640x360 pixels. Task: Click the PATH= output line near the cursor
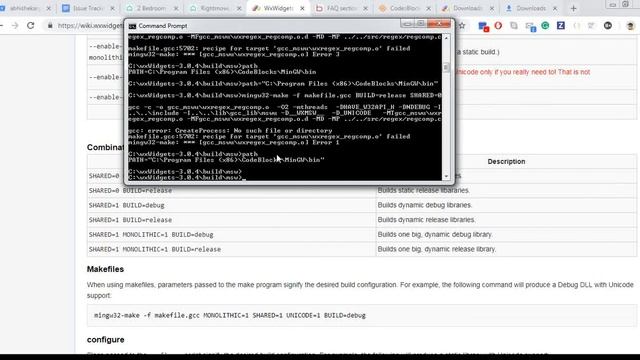click(227, 160)
